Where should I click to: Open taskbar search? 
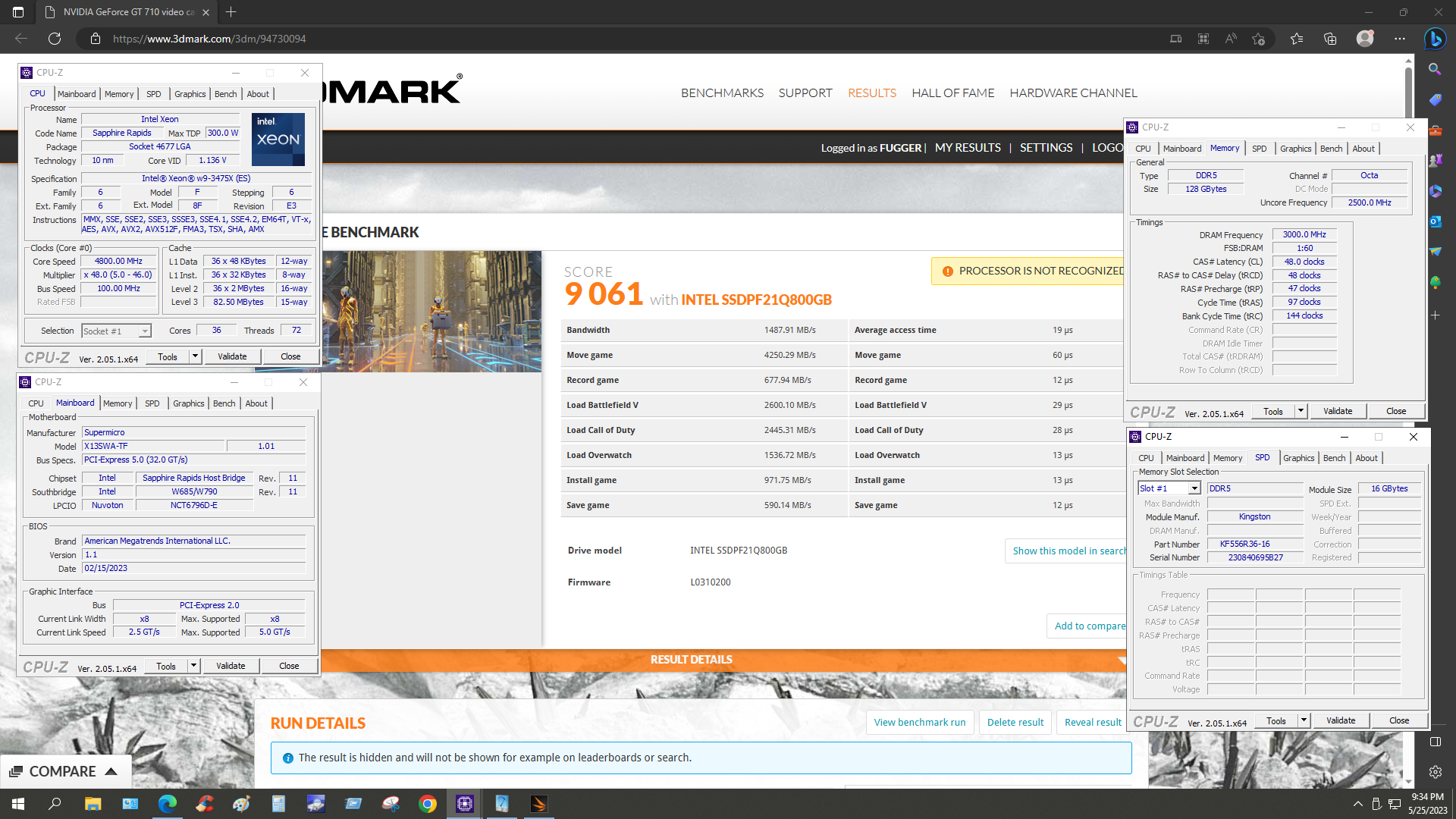point(55,804)
